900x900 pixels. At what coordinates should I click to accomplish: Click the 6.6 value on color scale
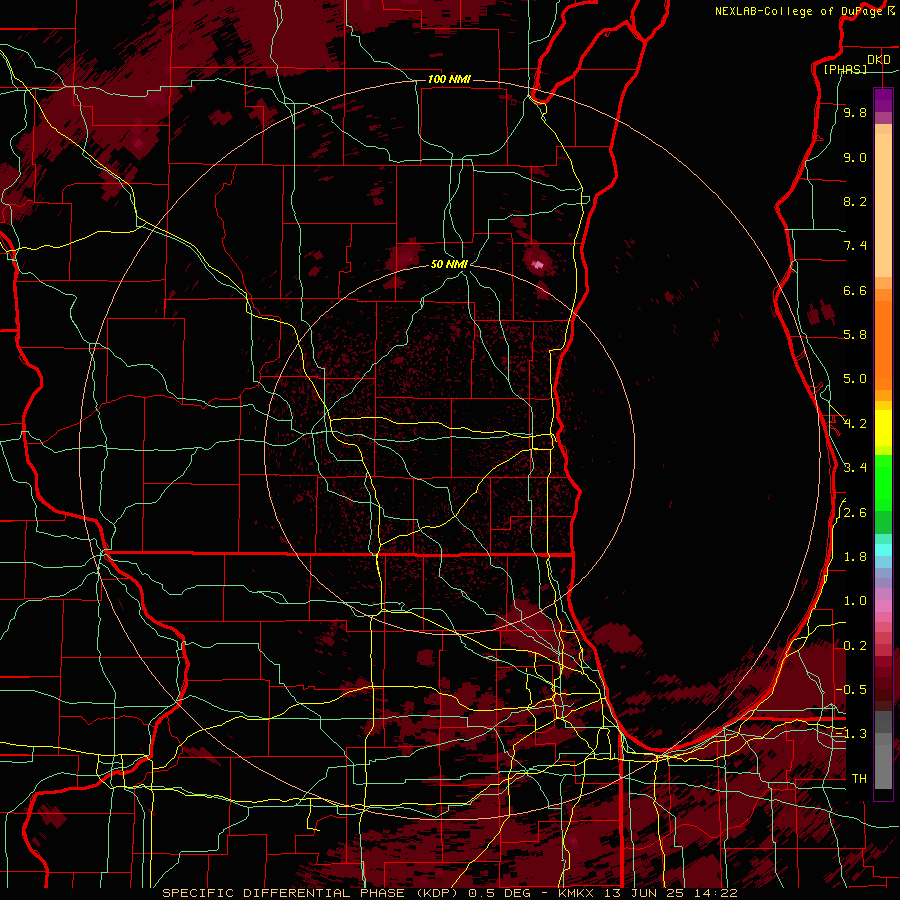(855, 290)
